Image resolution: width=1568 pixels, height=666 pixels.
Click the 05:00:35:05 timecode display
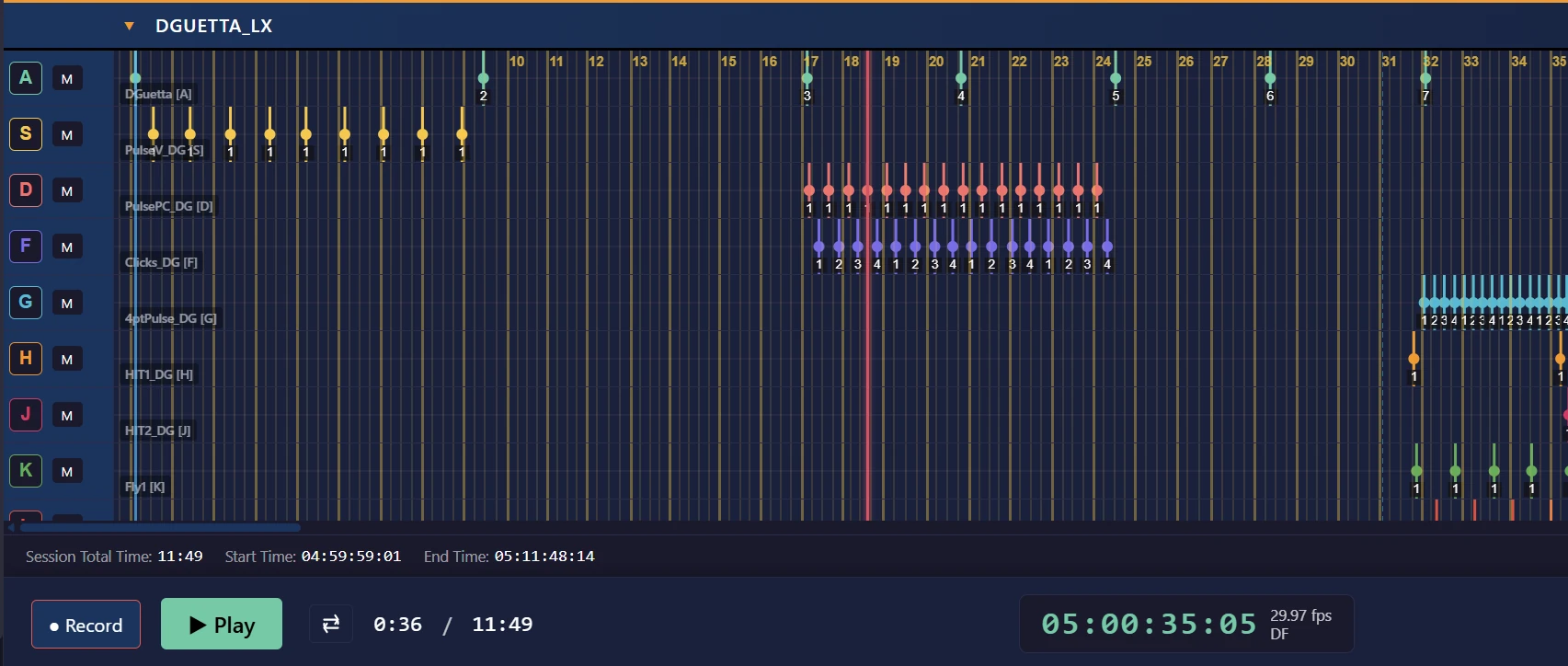pyautogui.click(x=1149, y=625)
